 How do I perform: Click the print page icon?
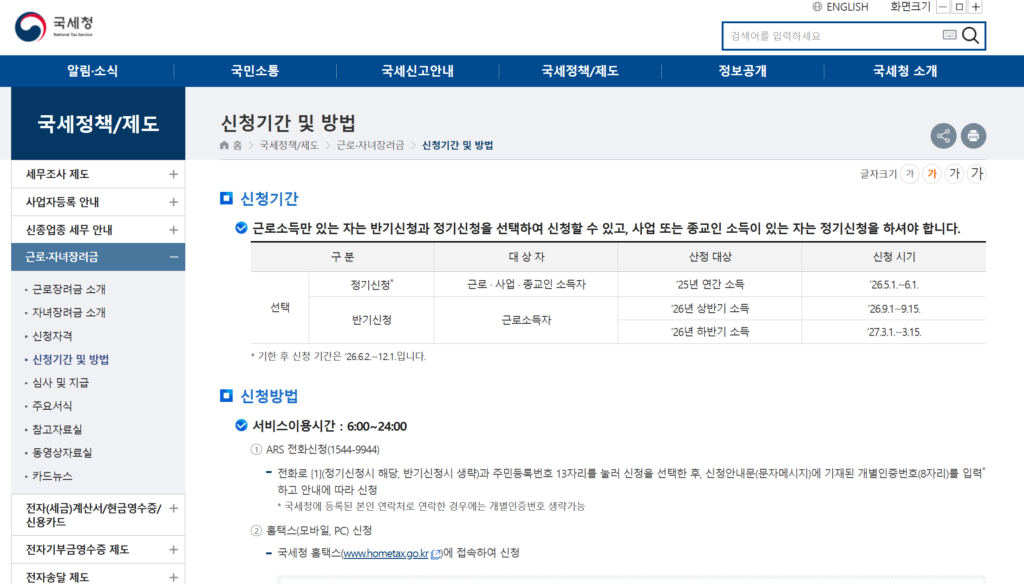(973, 136)
